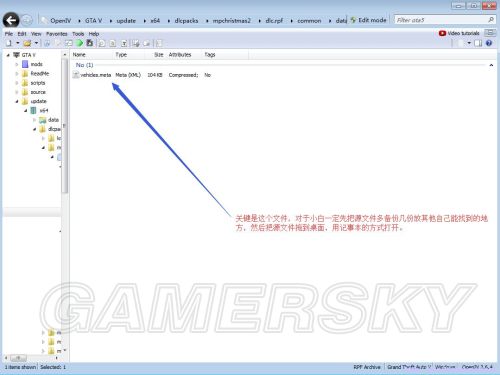The width and height of the screenshot is (500, 375).
Task: Sort by Type column header
Action: (x=121, y=55)
